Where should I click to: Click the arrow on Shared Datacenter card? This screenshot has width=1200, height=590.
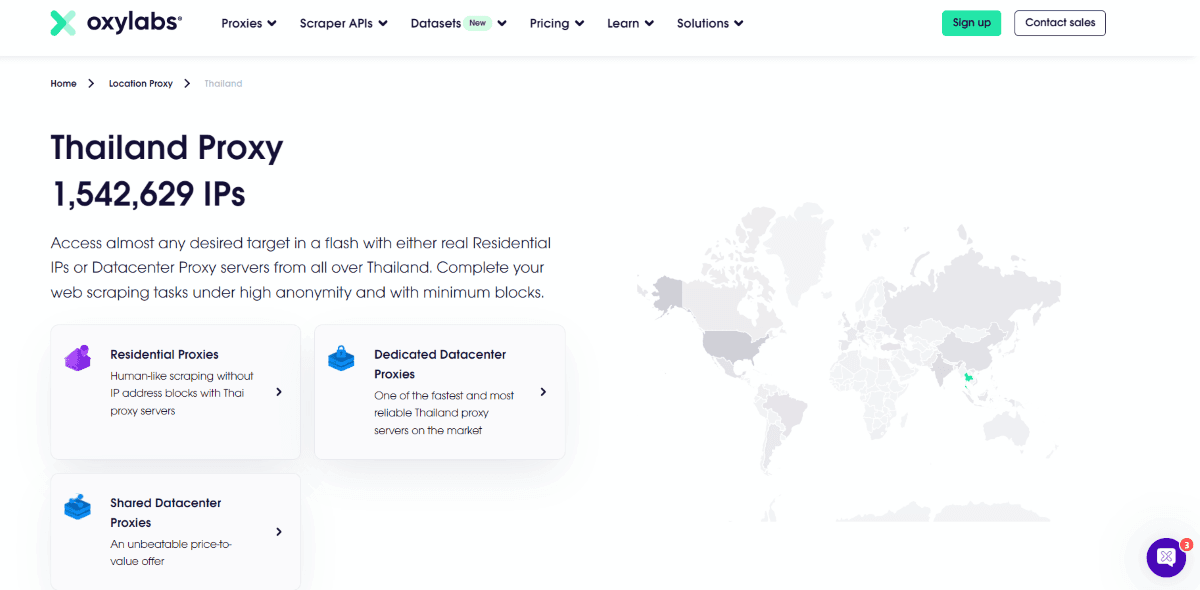(279, 532)
